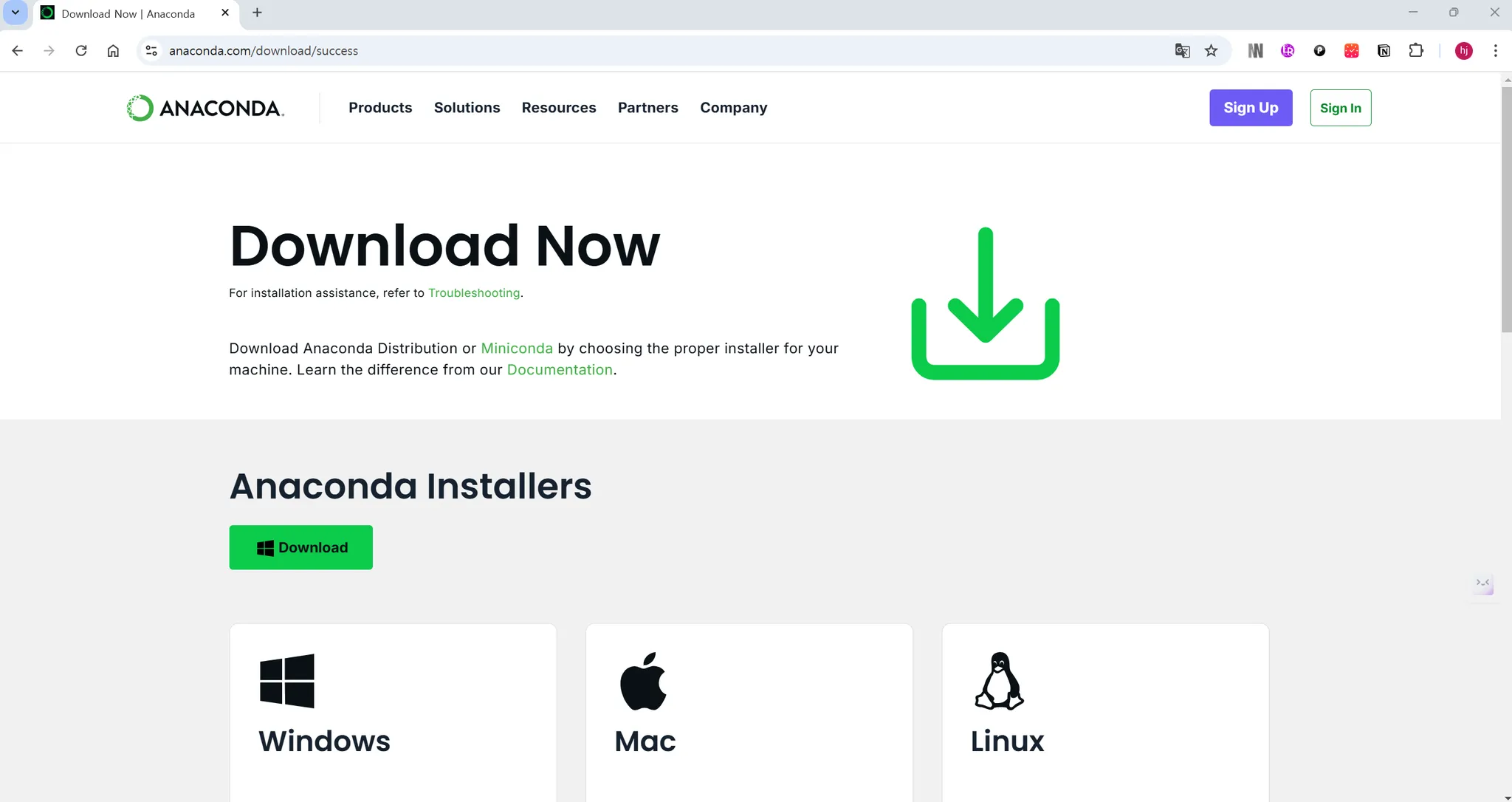The width and height of the screenshot is (1512, 802).
Task: Click the Notion extension icon
Action: [x=1384, y=50]
